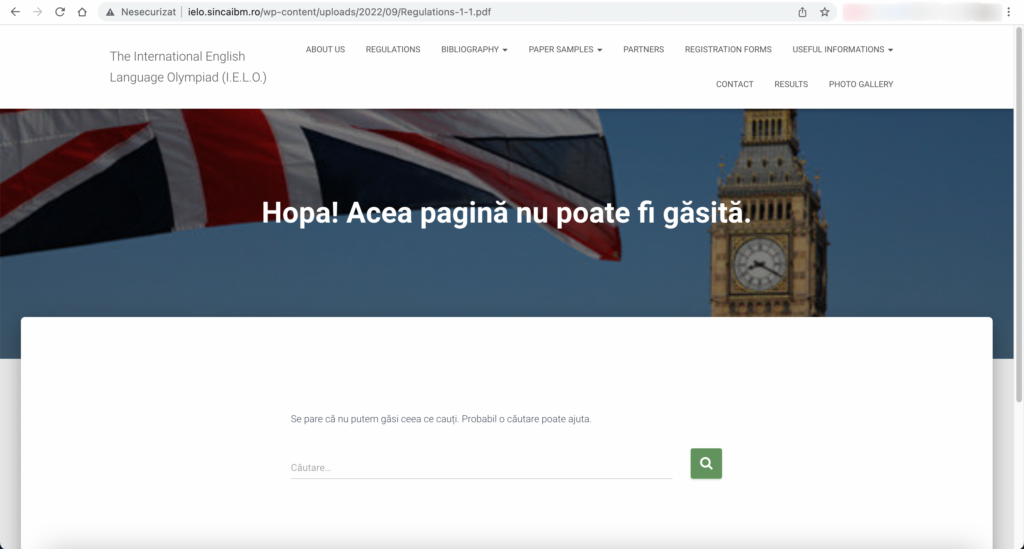1024x549 pixels.
Task: Click the browser forward arrow
Action: click(x=37, y=12)
